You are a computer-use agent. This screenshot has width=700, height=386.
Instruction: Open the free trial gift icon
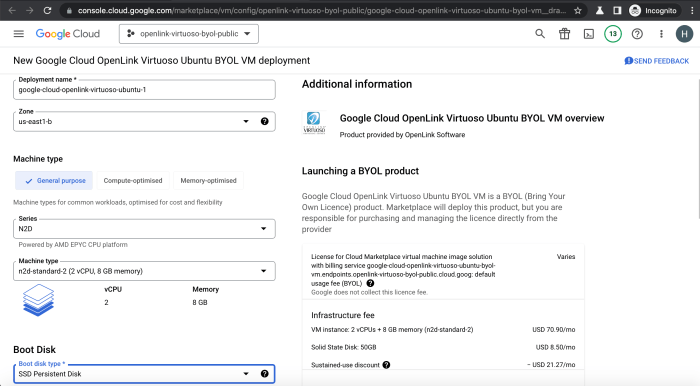[x=565, y=34]
